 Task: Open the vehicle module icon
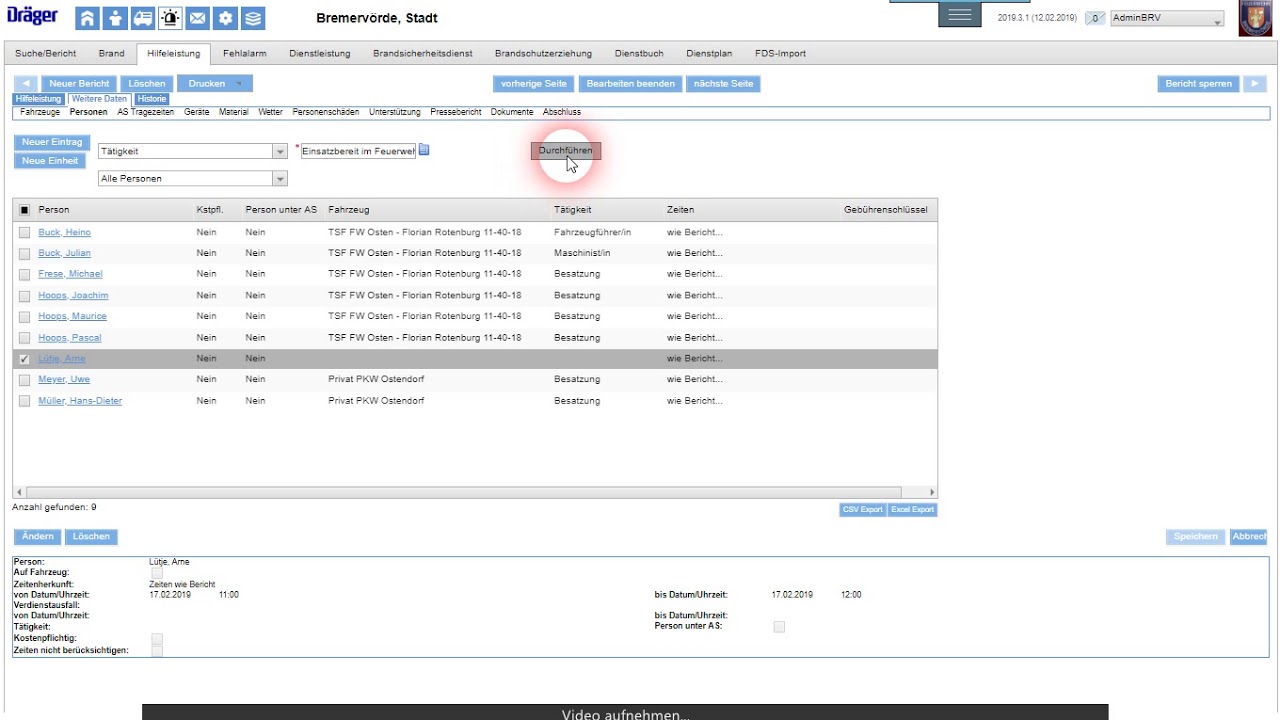point(142,17)
